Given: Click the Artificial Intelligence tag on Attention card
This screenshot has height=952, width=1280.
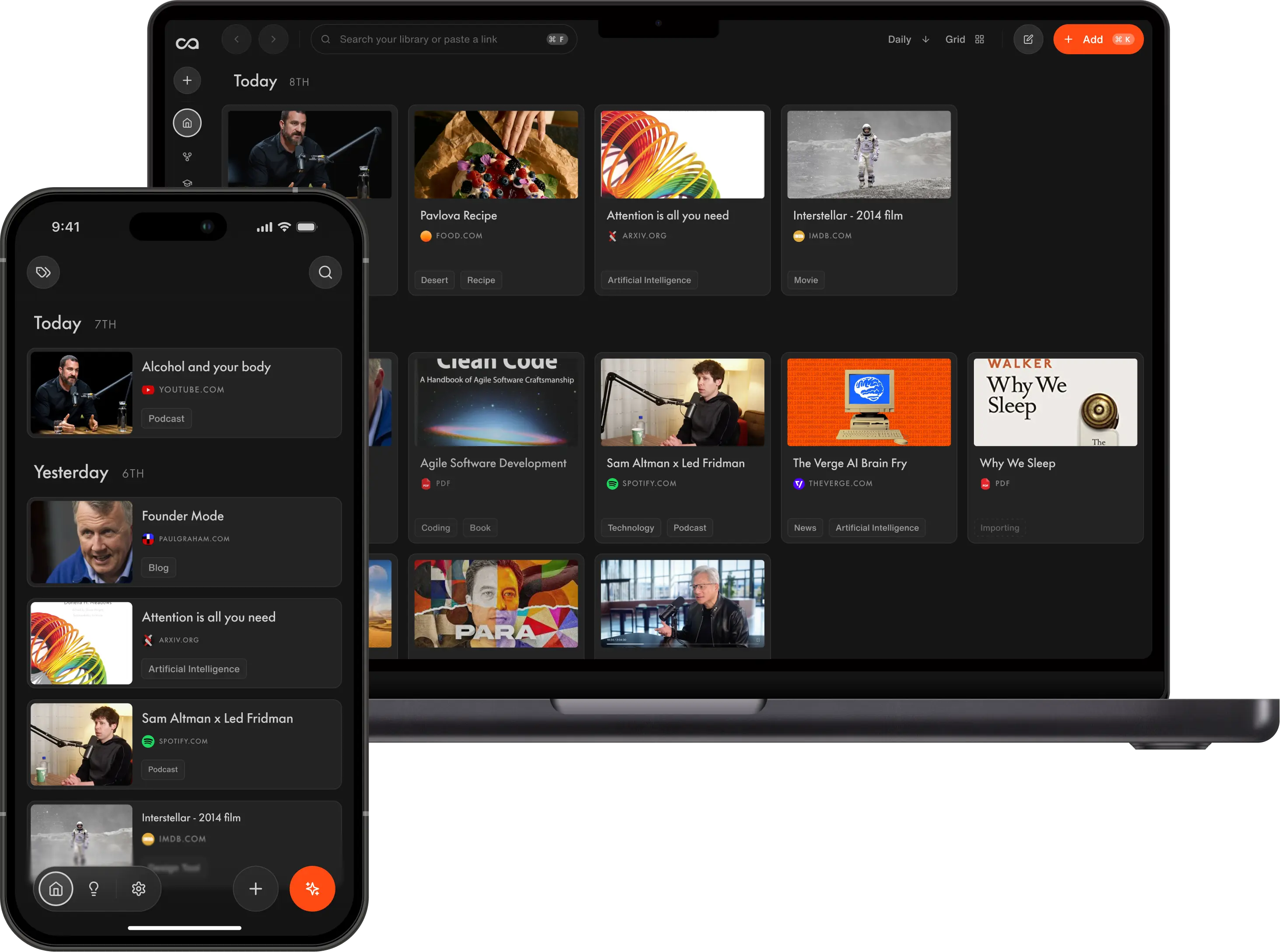Looking at the screenshot, I should [649, 280].
